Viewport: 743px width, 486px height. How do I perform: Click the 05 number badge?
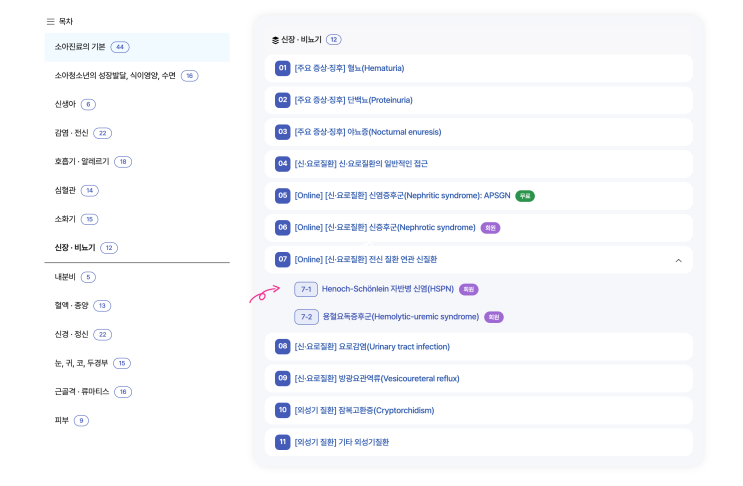[282, 196]
